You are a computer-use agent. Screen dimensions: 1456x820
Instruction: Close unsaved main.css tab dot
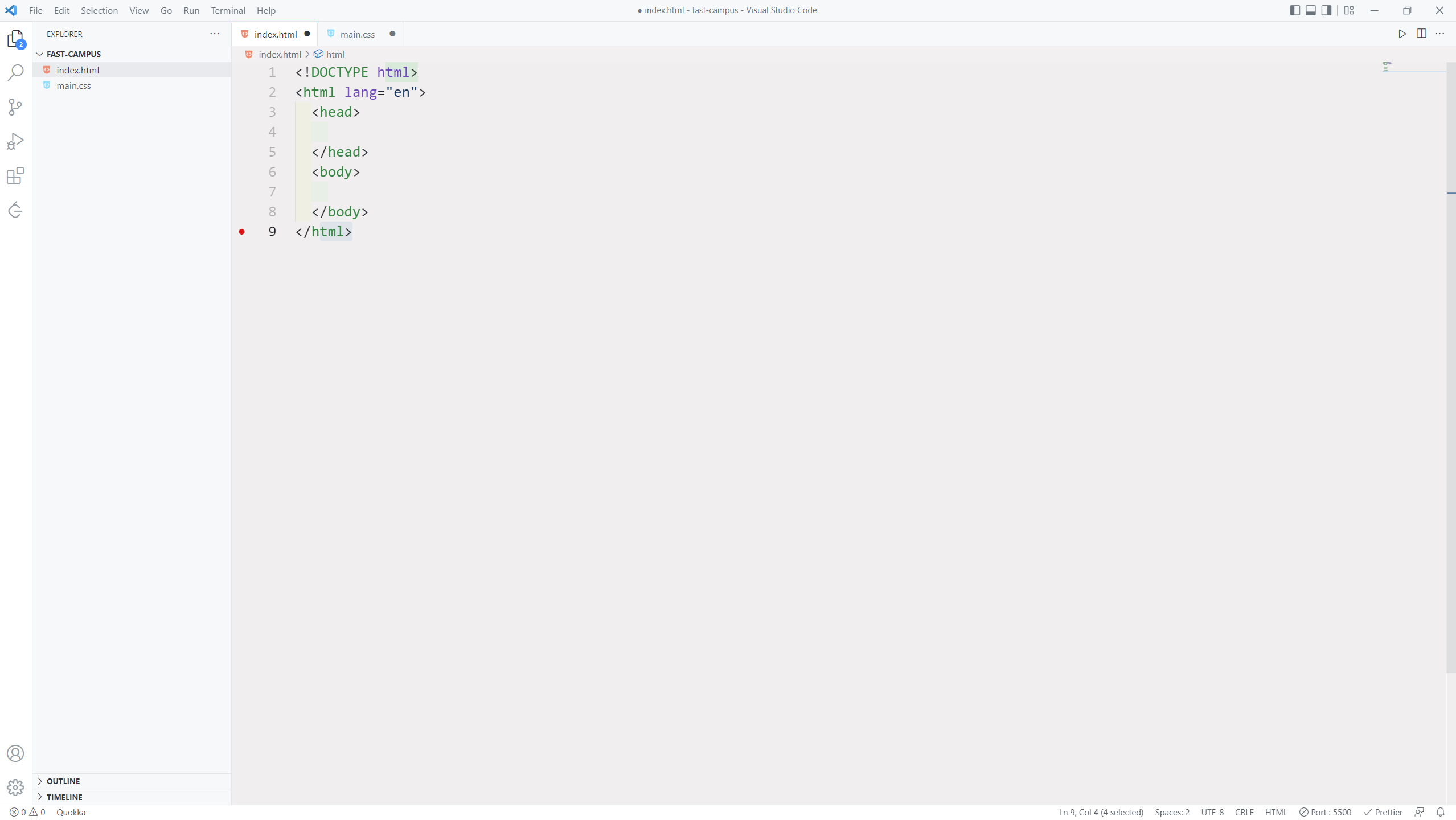click(x=392, y=34)
